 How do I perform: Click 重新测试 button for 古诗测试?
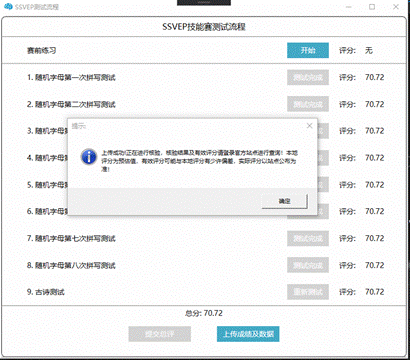(308, 292)
